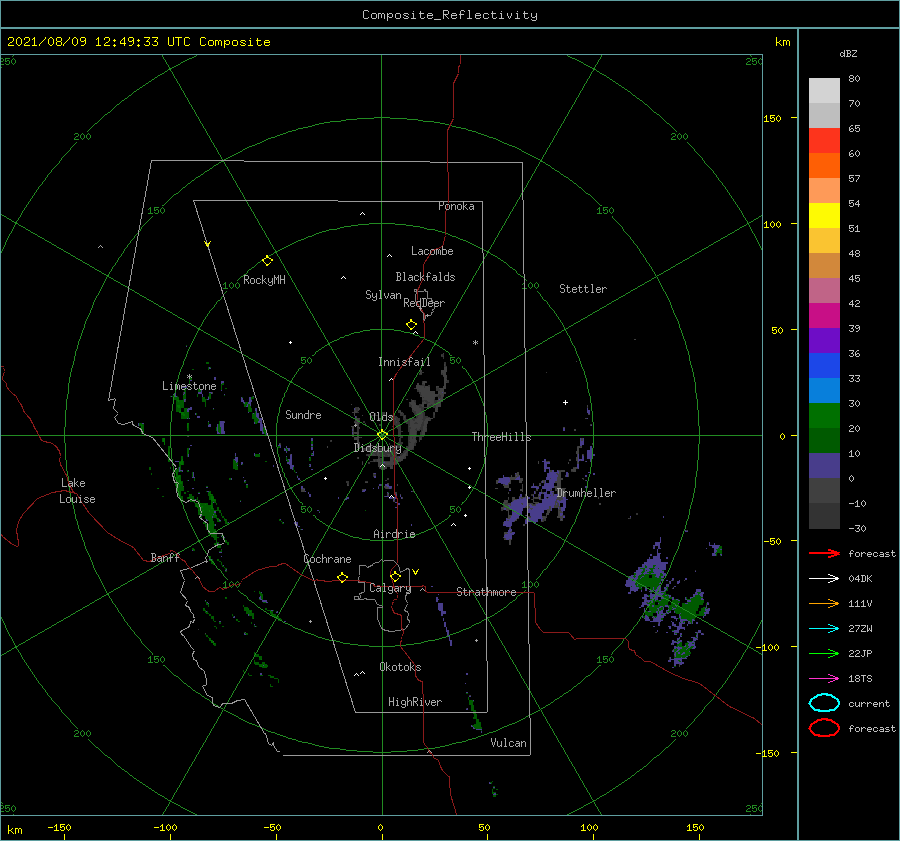Screen dimensions: 900x841
Task: Click the yellow diamond marker below RedDeer
Action: [x=411, y=325]
